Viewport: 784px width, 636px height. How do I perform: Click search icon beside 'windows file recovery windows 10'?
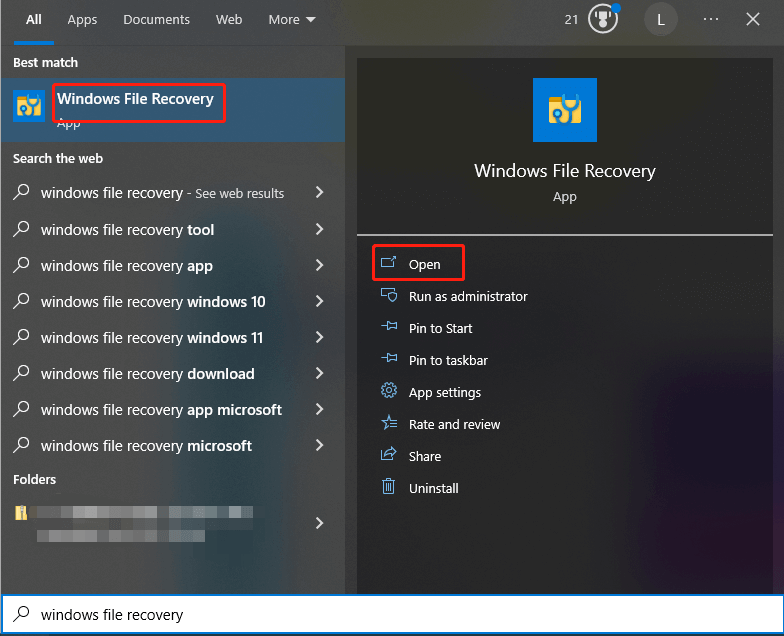coord(21,301)
